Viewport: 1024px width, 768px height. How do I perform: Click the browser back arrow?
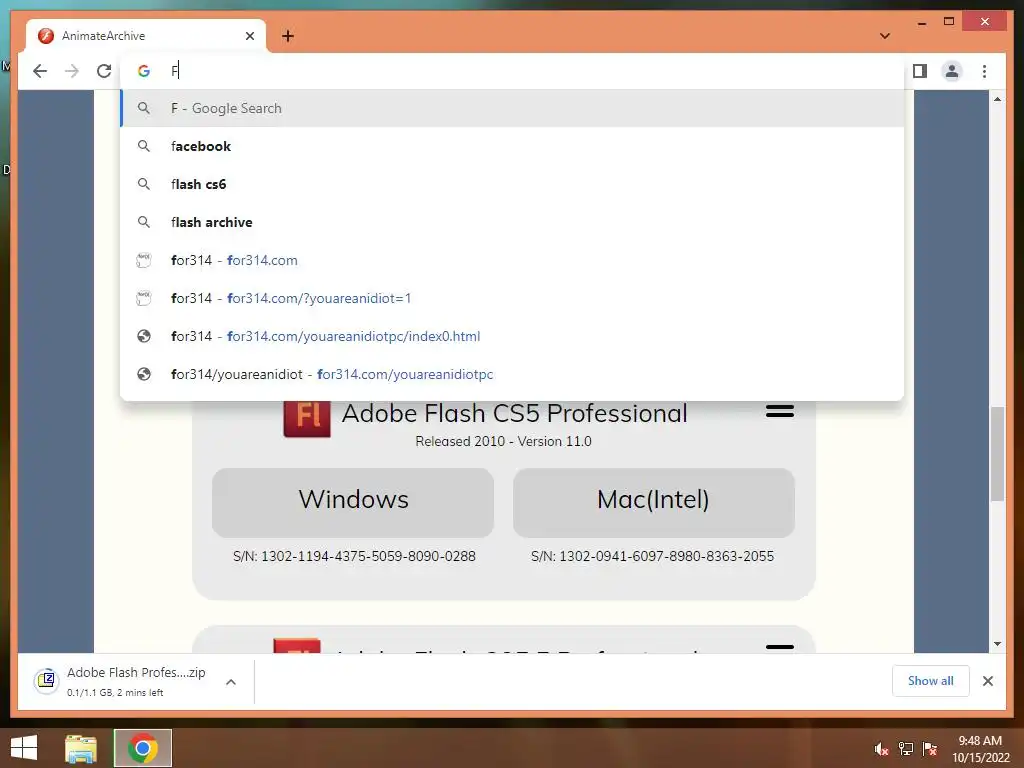tap(40, 71)
